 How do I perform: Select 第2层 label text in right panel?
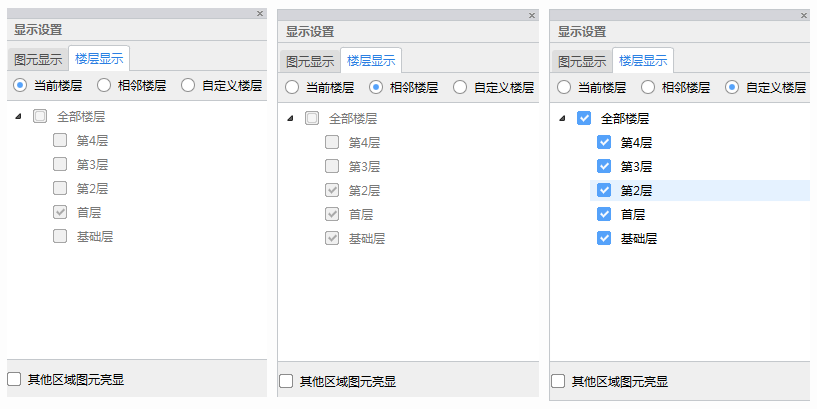636,190
